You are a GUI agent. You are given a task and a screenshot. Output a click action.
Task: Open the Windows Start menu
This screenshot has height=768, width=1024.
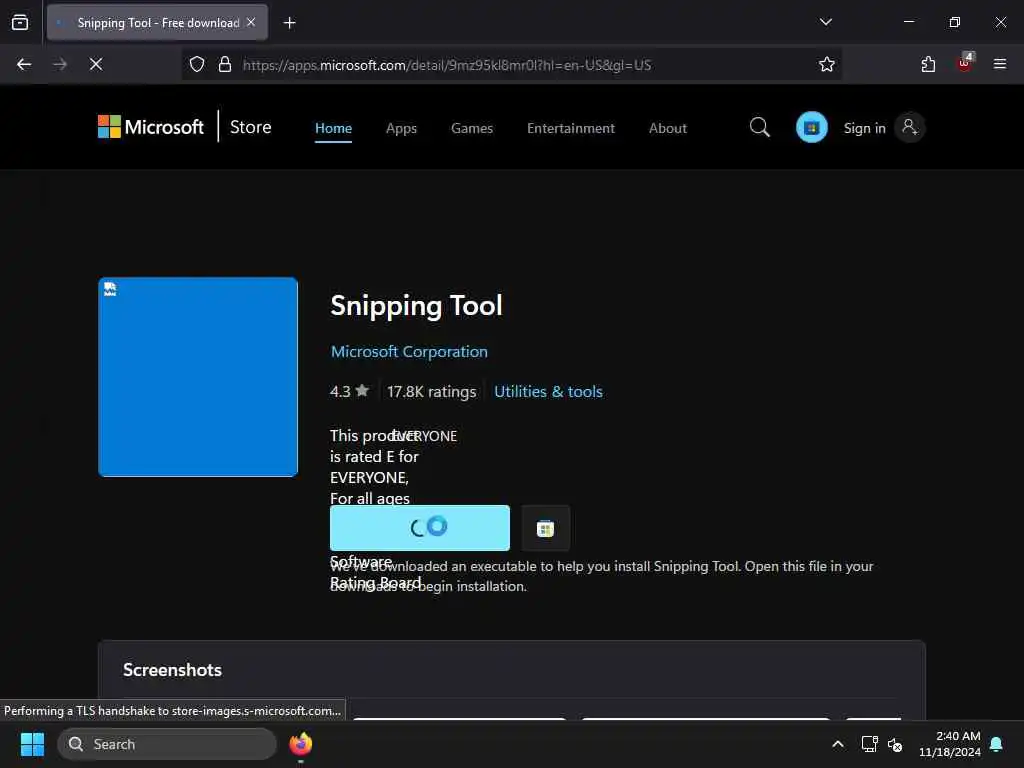coord(32,744)
